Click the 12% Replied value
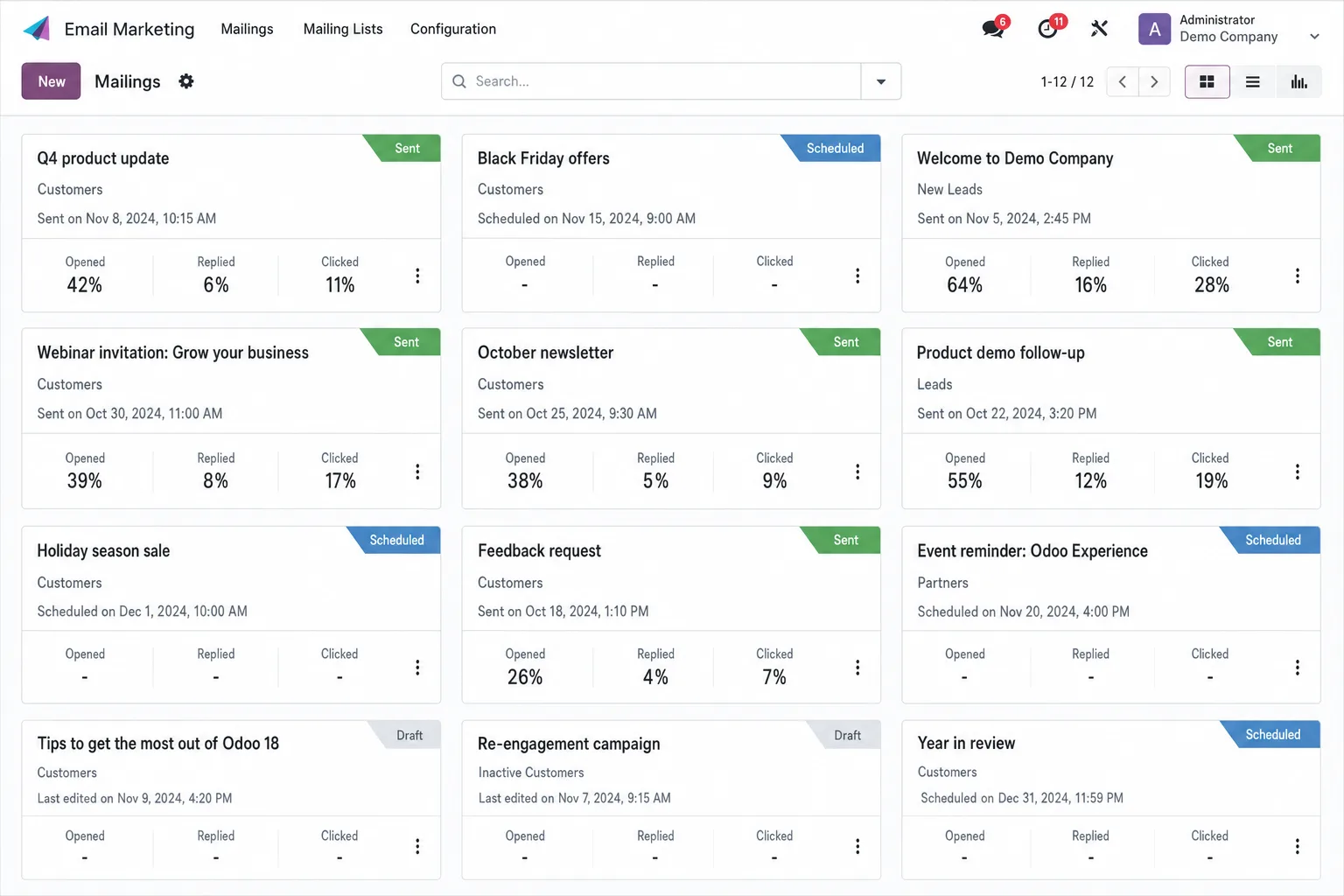1344x896 pixels. (1090, 480)
